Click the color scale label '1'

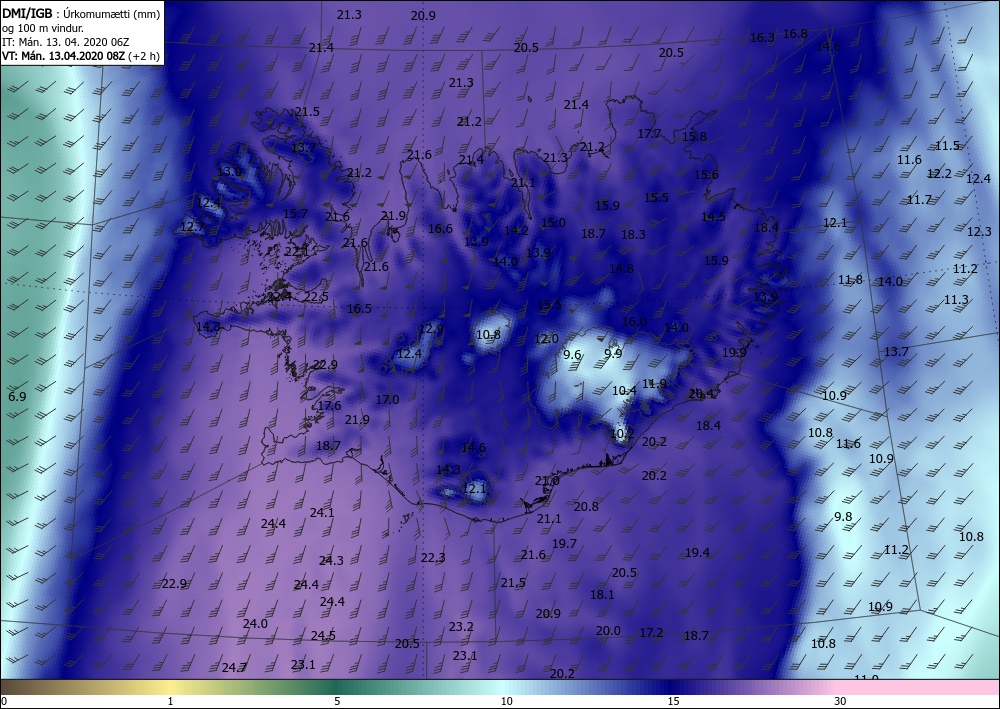pos(170,701)
